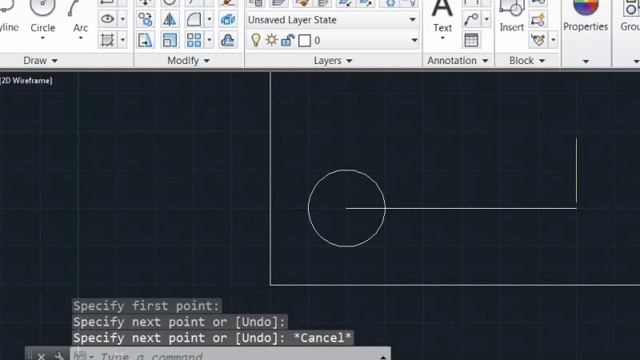Screen dimensions: 640x360
Task: Expand command history arrow at command line end
Action: (x=383, y=357)
